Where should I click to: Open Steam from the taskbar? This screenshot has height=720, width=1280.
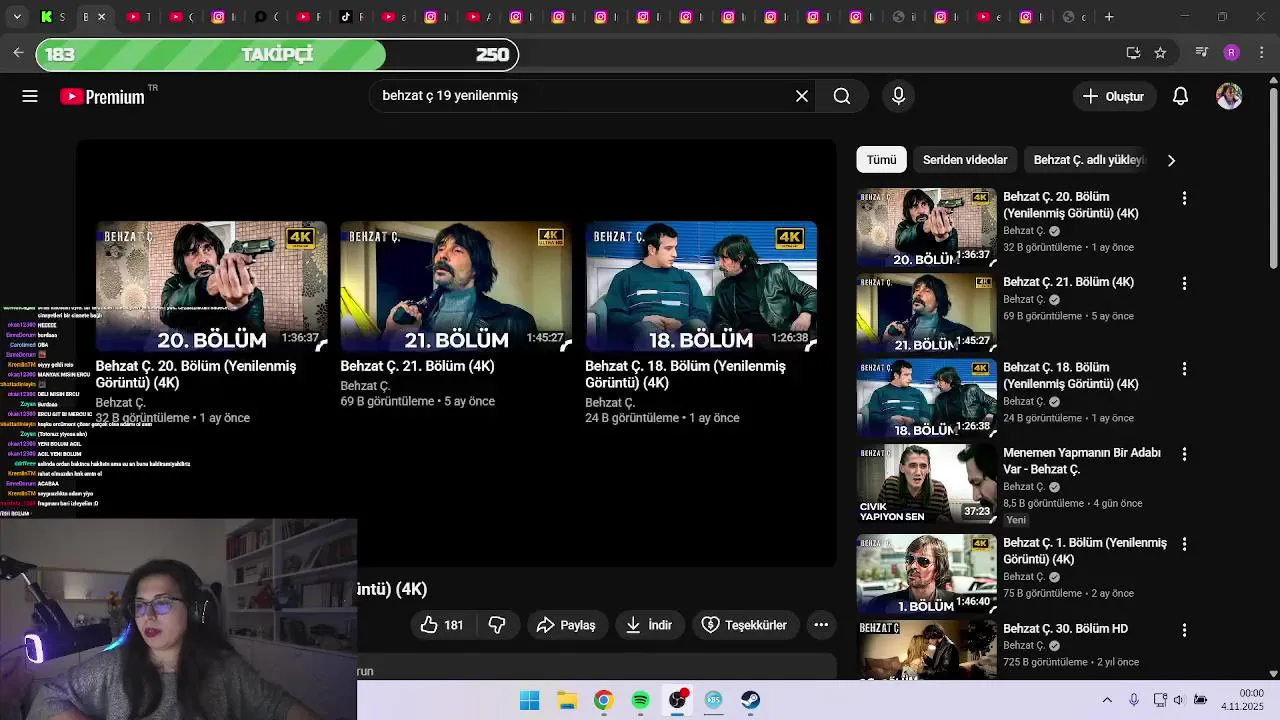coord(750,700)
